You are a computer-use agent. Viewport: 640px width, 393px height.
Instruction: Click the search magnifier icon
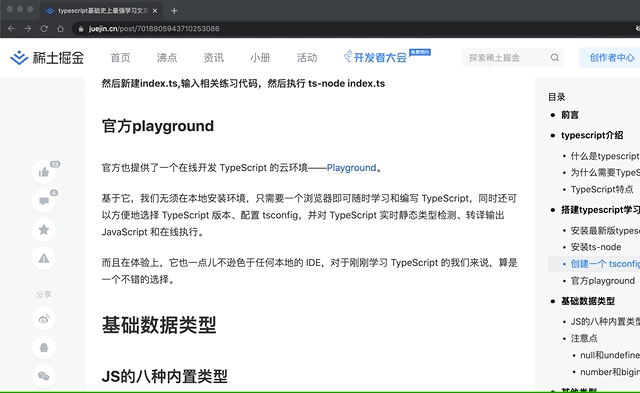[554, 58]
